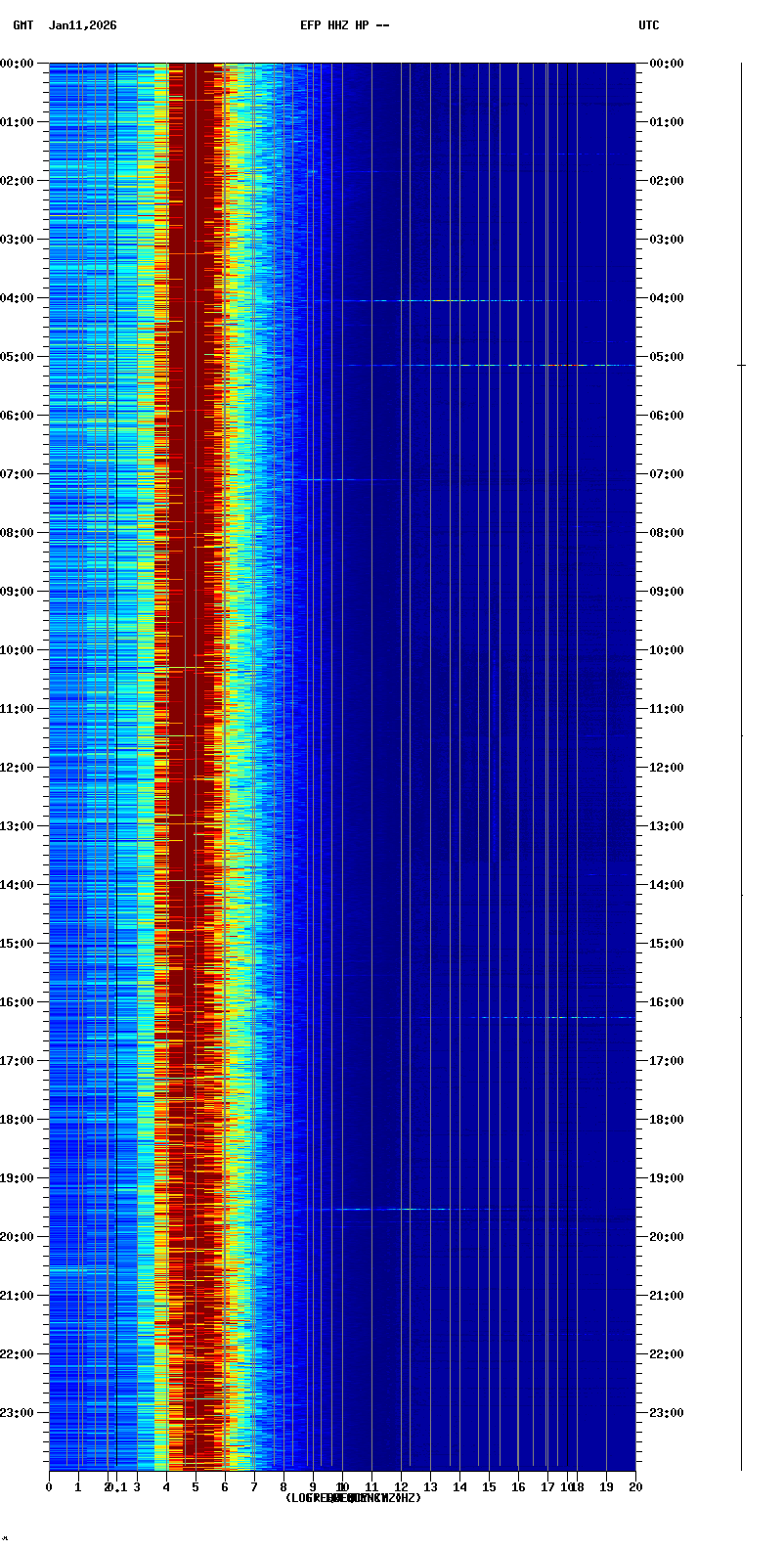This screenshot has width=784, height=1549.
Task: Click the bright horizontal streak just after 04:00
Action: pos(440,300)
